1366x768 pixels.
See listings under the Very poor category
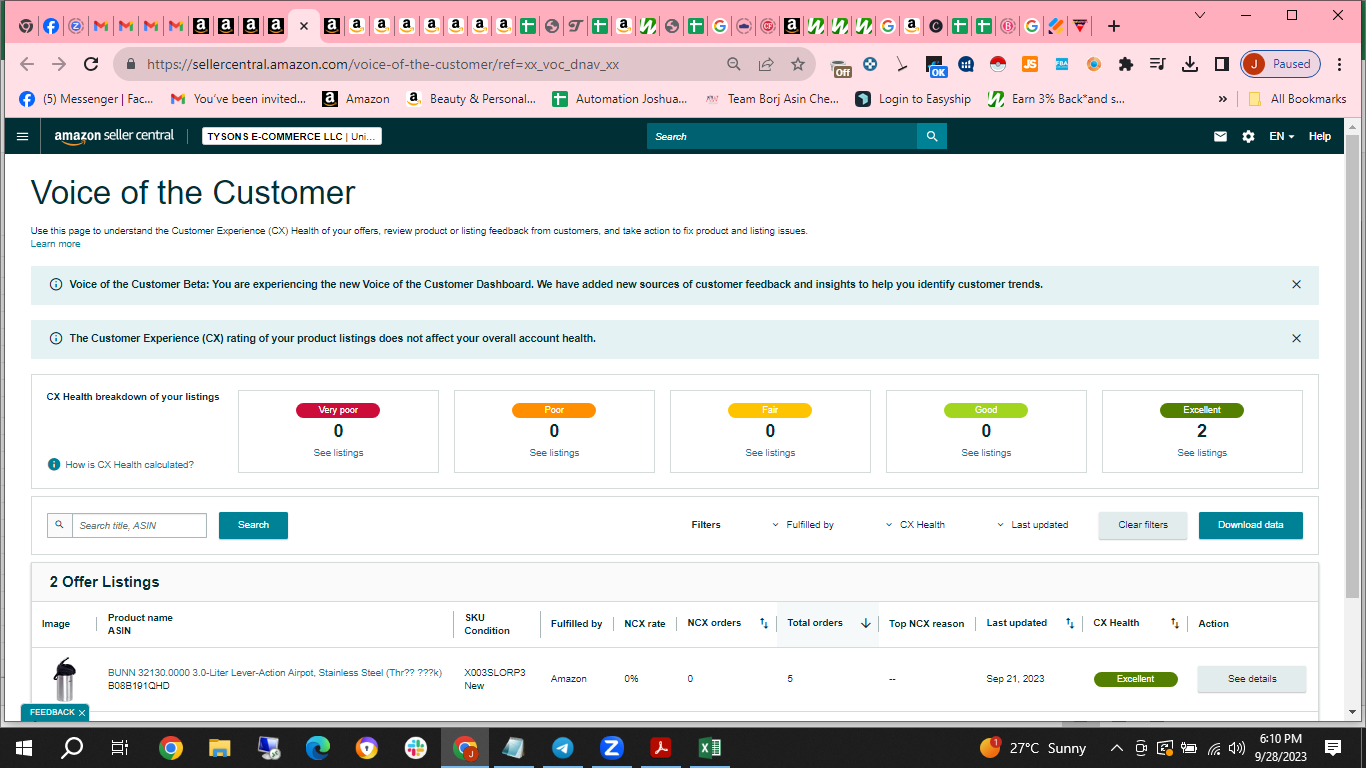click(338, 453)
